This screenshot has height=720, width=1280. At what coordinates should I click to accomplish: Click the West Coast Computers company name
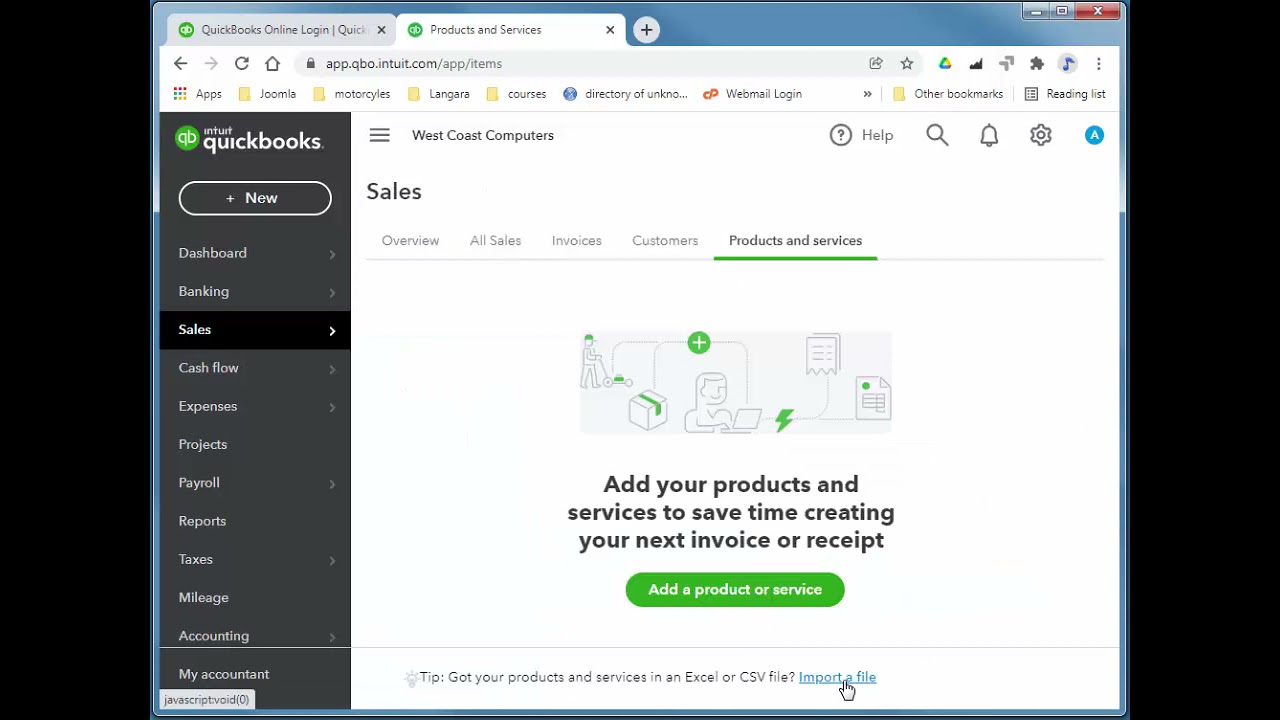[483, 135]
